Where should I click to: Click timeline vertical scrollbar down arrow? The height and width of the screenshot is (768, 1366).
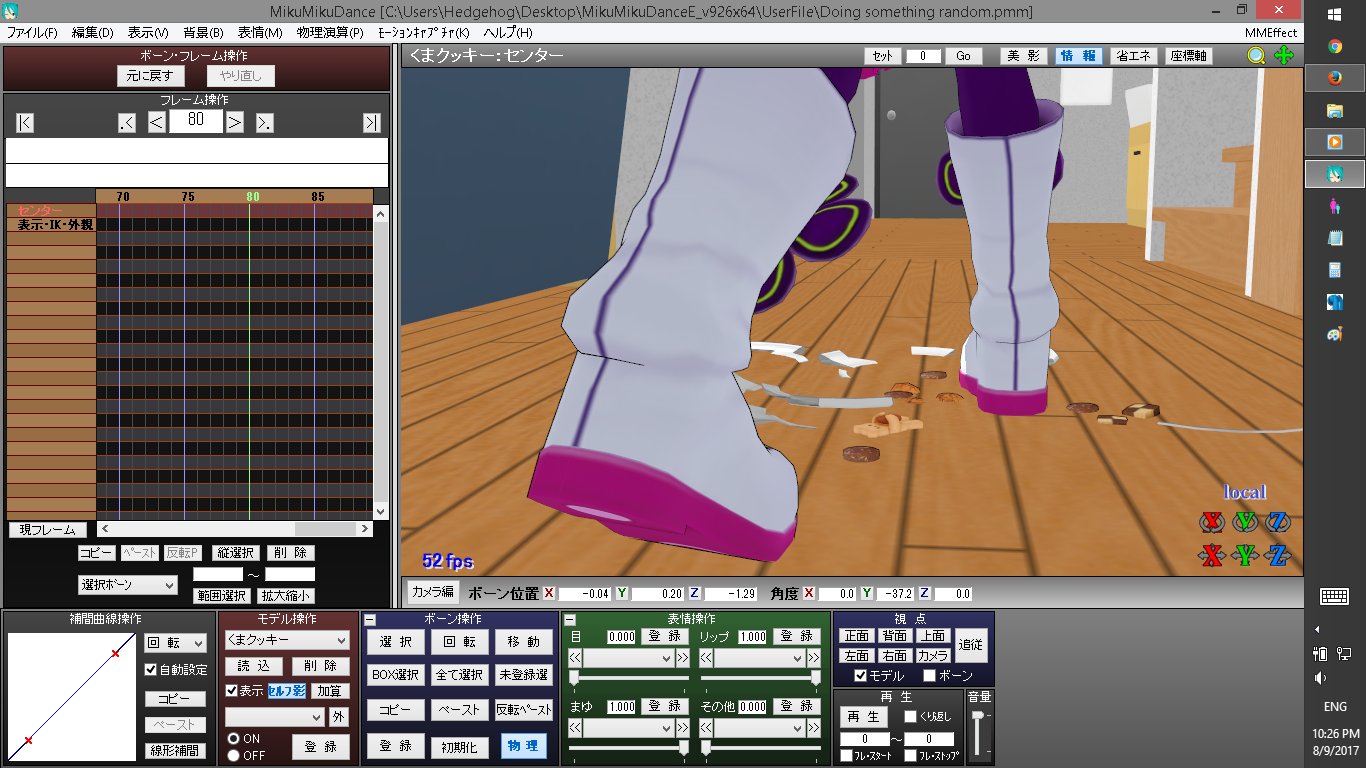coord(380,512)
